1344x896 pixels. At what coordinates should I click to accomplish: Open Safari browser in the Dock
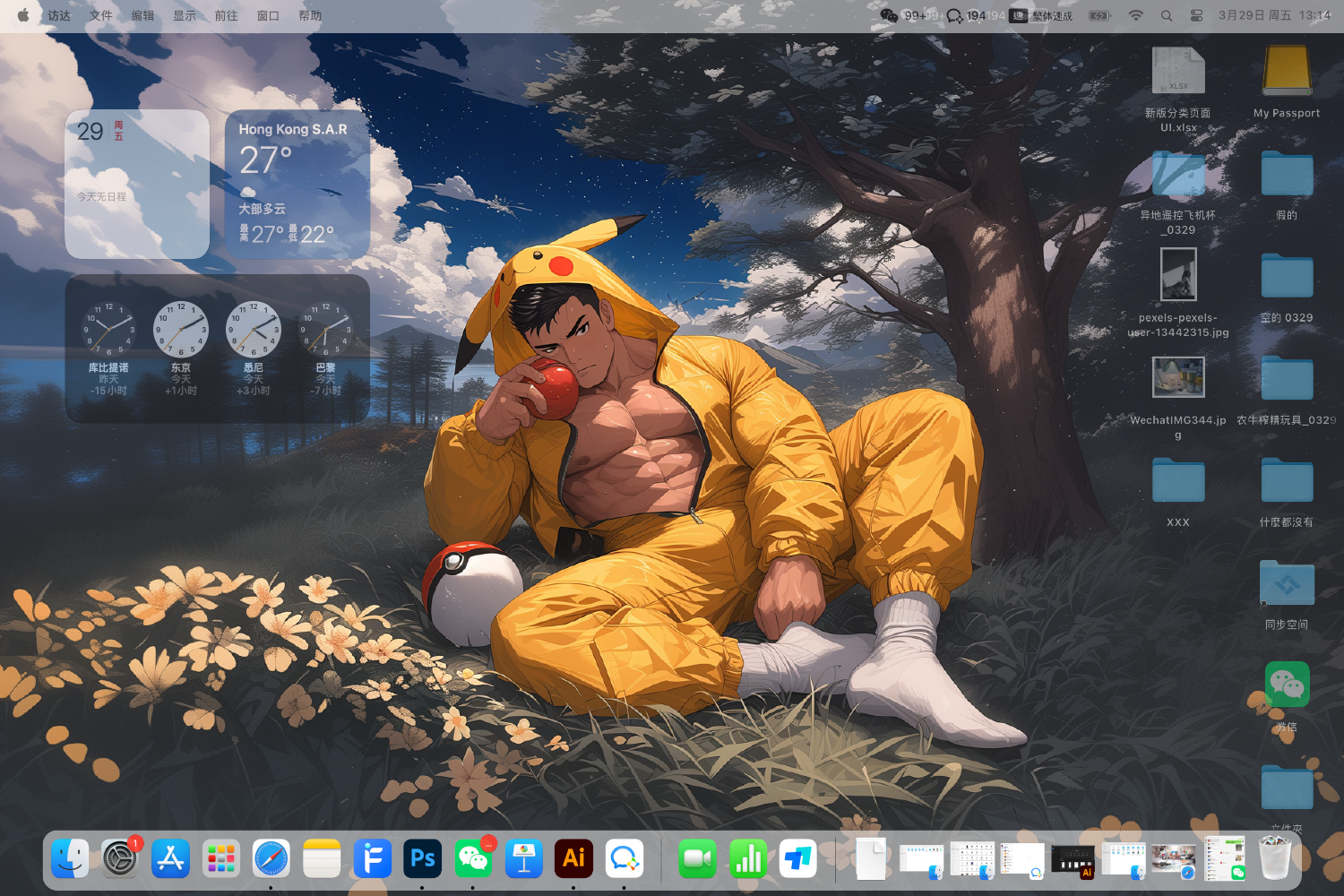tap(271, 859)
